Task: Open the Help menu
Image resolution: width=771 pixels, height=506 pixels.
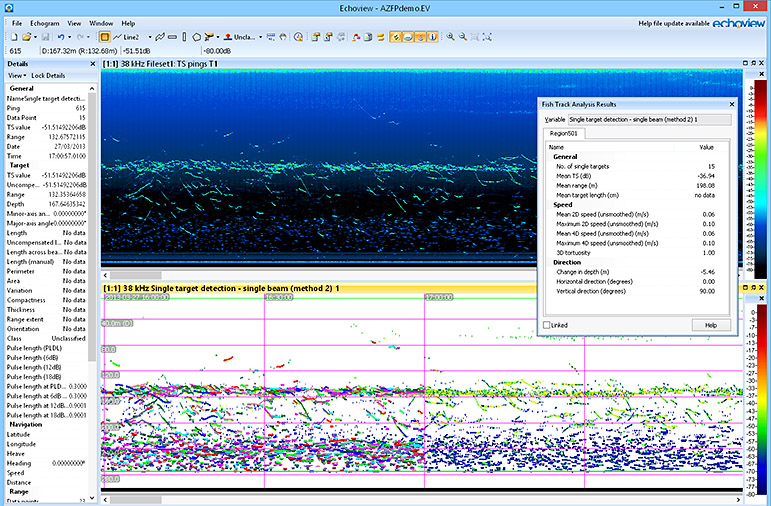Action: (128, 23)
